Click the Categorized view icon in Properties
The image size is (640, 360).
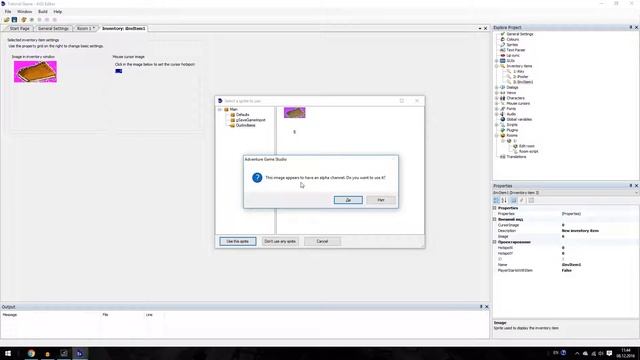[x=496, y=200]
